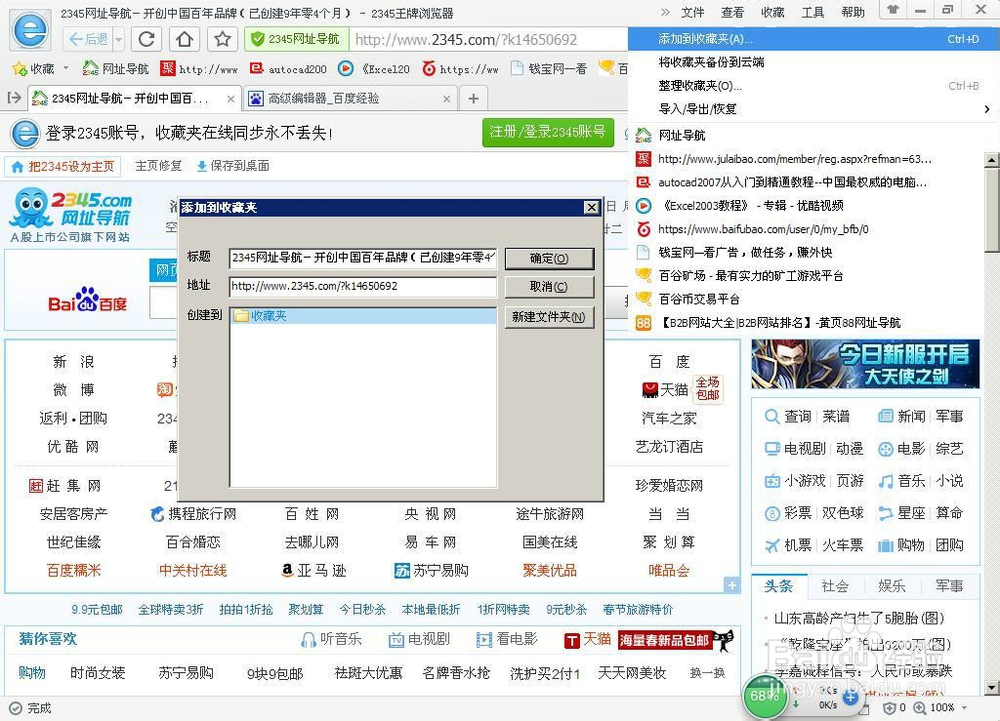Click the 100% zoom control in status bar

coord(941,707)
